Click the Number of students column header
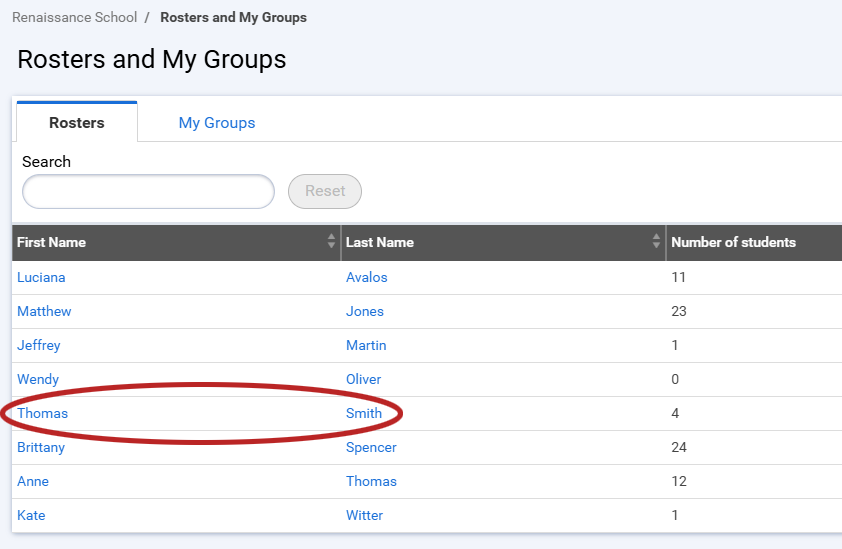 (754, 242)
